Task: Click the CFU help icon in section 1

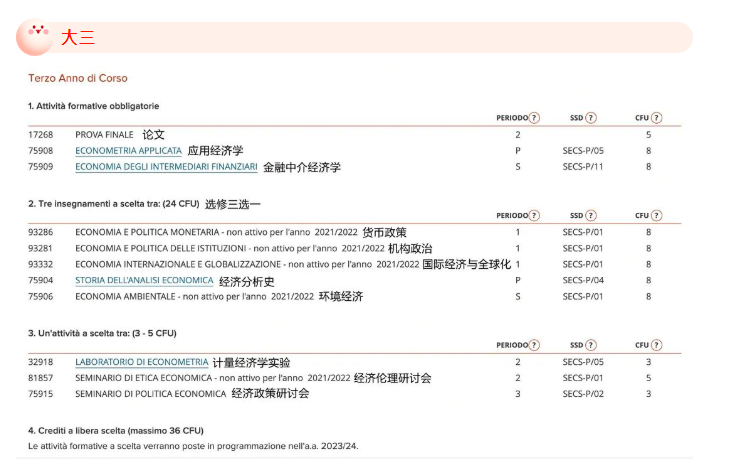Action: (x=656, y=118)
